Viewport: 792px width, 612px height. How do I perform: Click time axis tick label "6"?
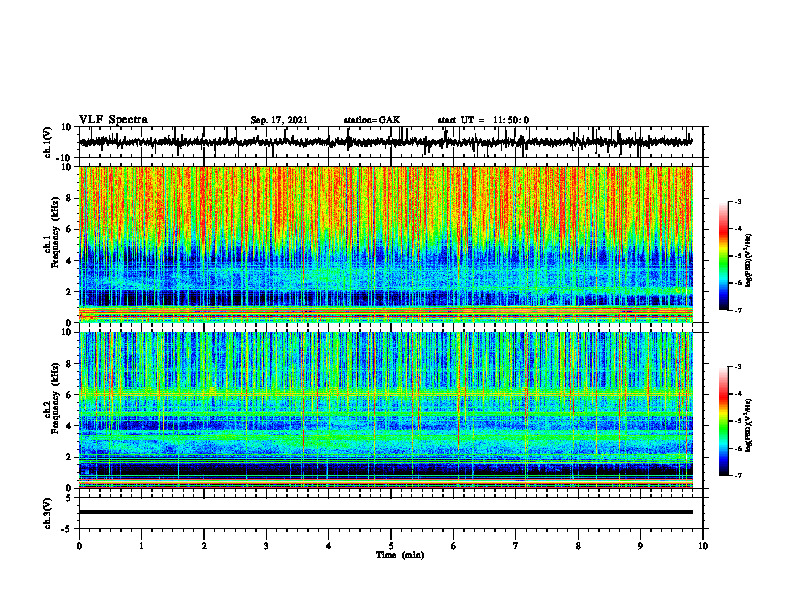point(453,546)
